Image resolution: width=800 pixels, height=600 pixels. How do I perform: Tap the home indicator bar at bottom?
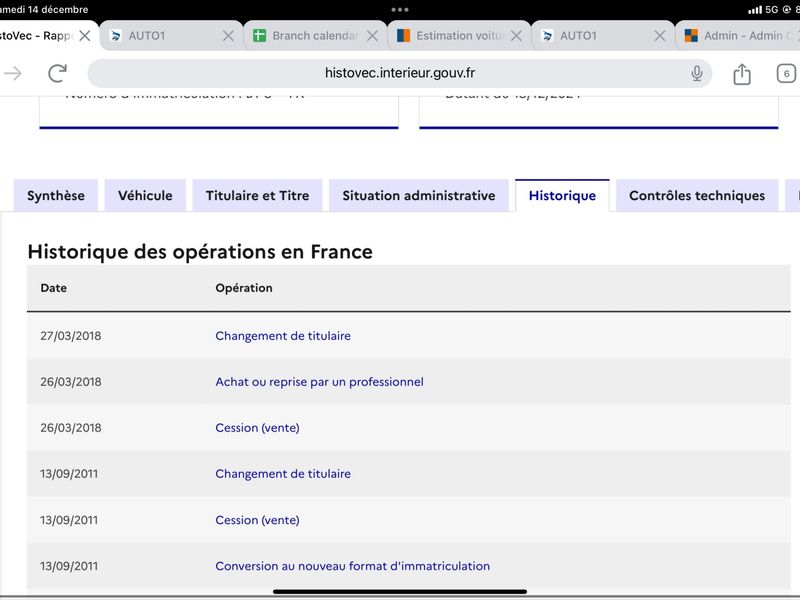click(399, 592)
